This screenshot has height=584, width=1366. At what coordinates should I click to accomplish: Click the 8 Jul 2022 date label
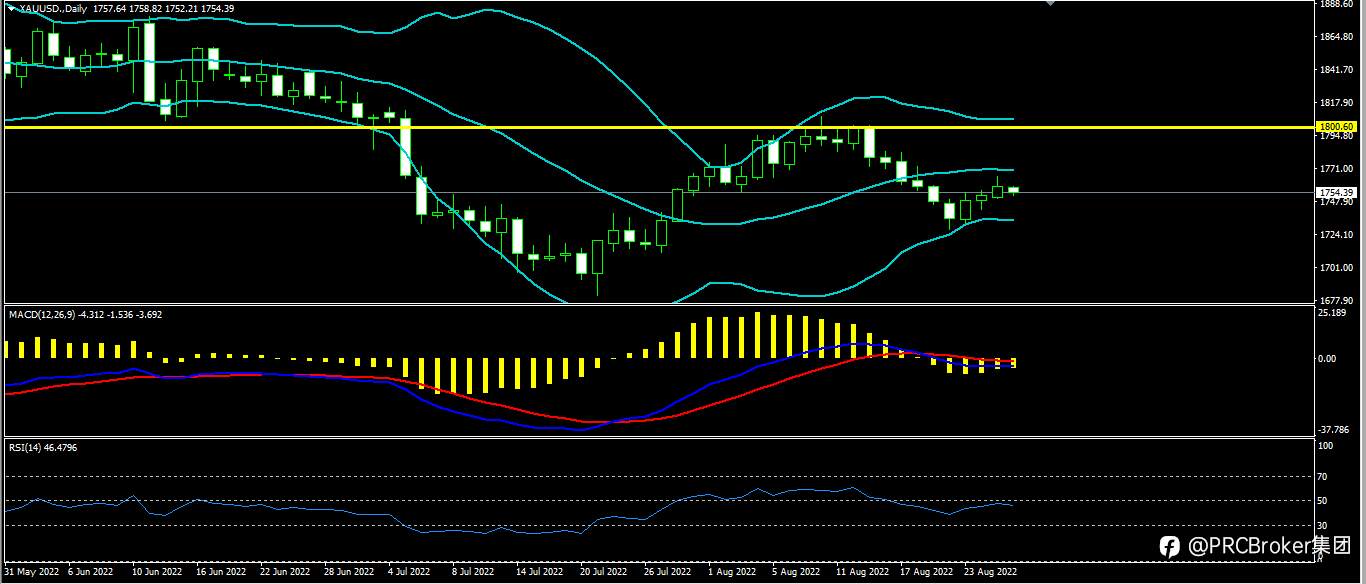[x=473, y=573]
